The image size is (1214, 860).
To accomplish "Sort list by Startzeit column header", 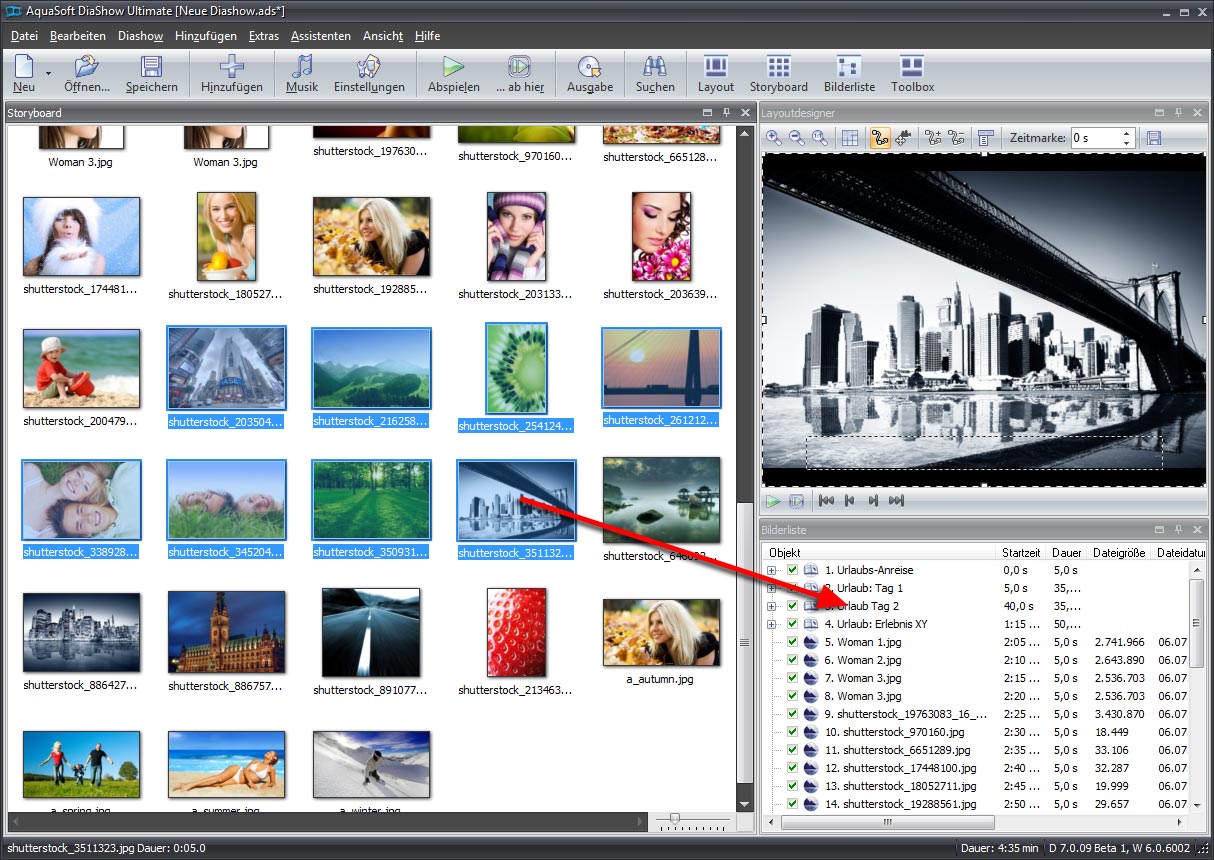I will pyautogui.click(x=1021, y=552).
